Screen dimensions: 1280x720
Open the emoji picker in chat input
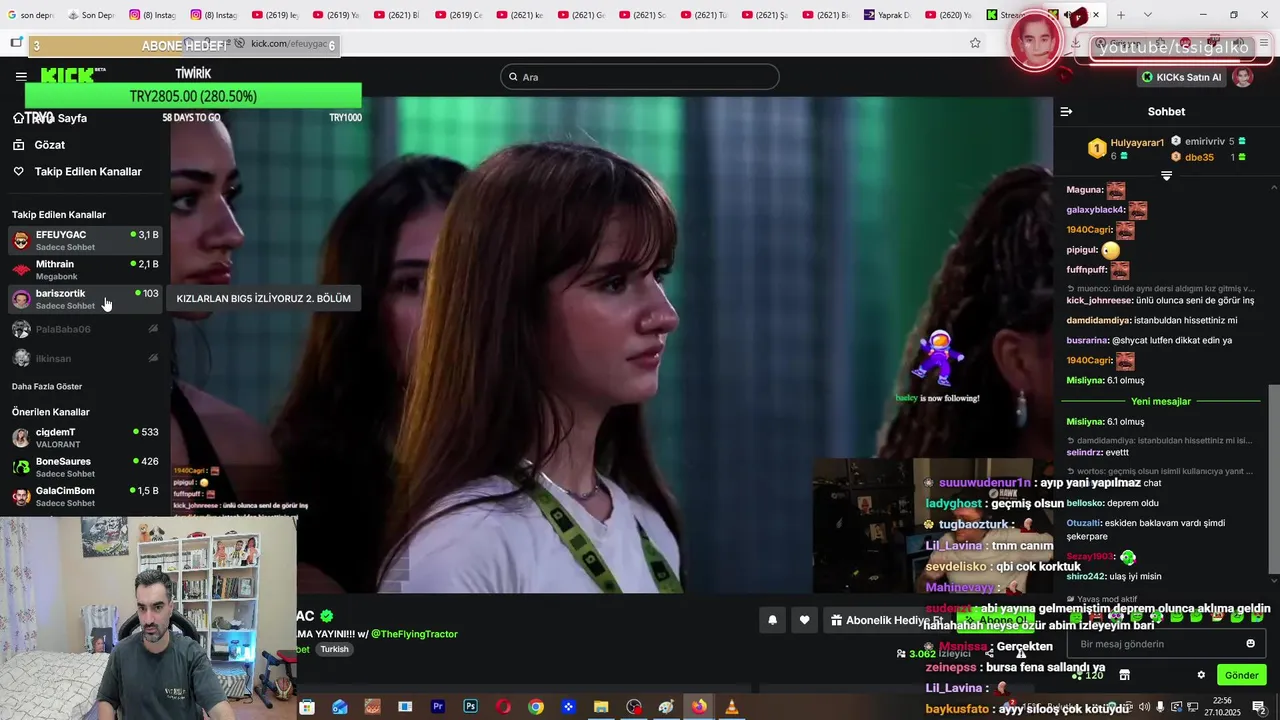(1250, 644)
